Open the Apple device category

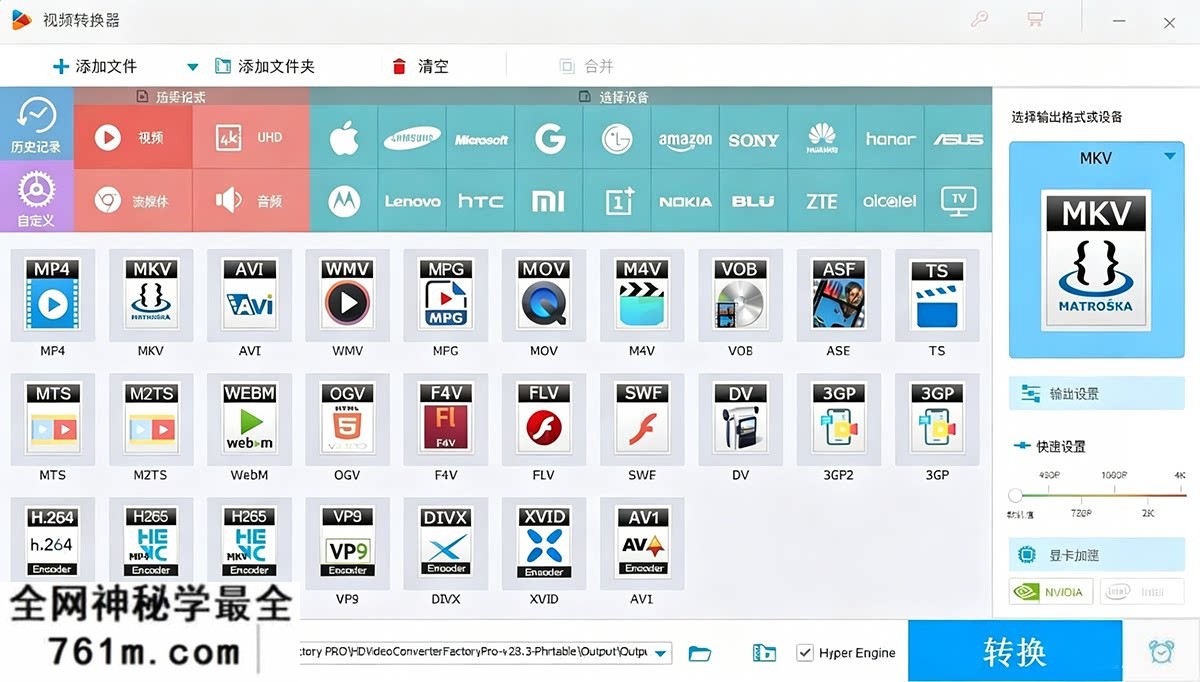(344, 139)
